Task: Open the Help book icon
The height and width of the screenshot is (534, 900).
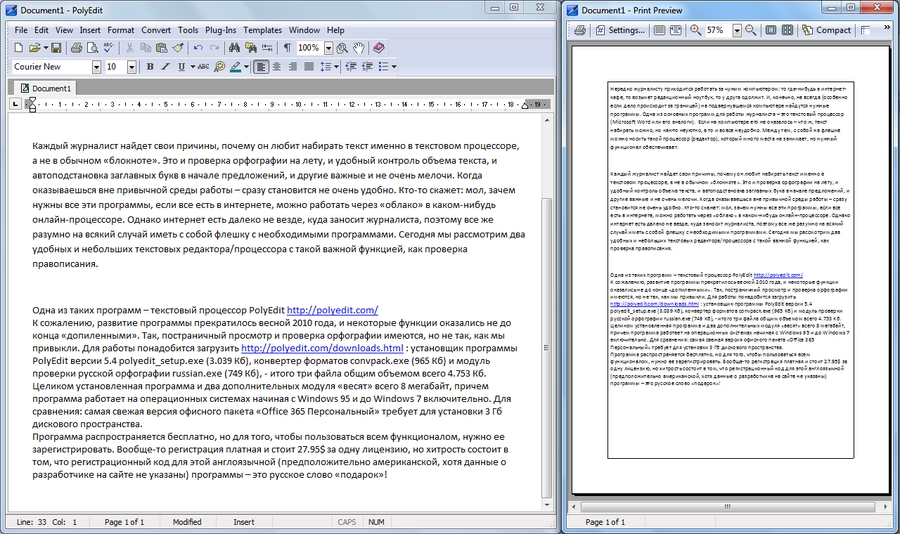Action: click(379, 48)
